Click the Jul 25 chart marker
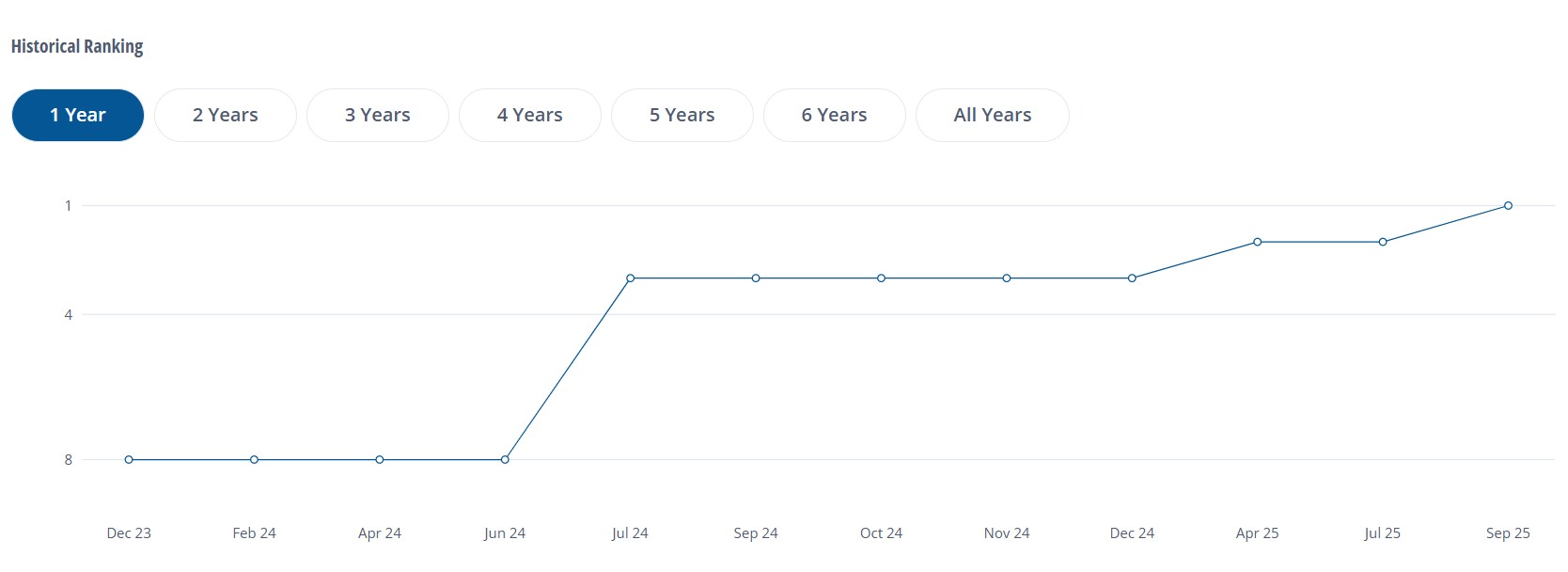The width and height of the screenshot is (1568, 572). click(x=1383, y=242)
